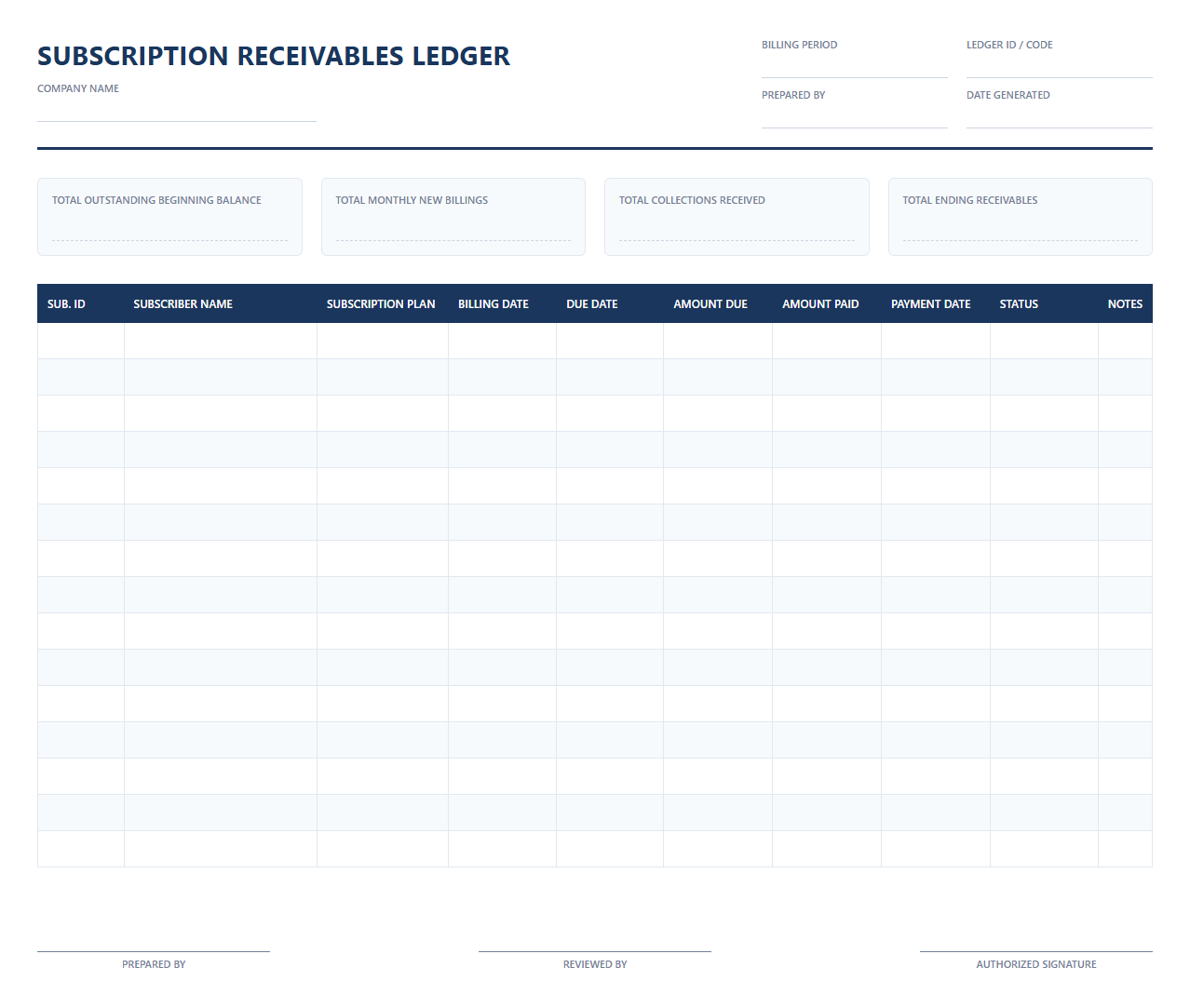Click the AMOUNT PAID column header
The height and width of the screenshot is (1008, 1190).
coord(827,303)
